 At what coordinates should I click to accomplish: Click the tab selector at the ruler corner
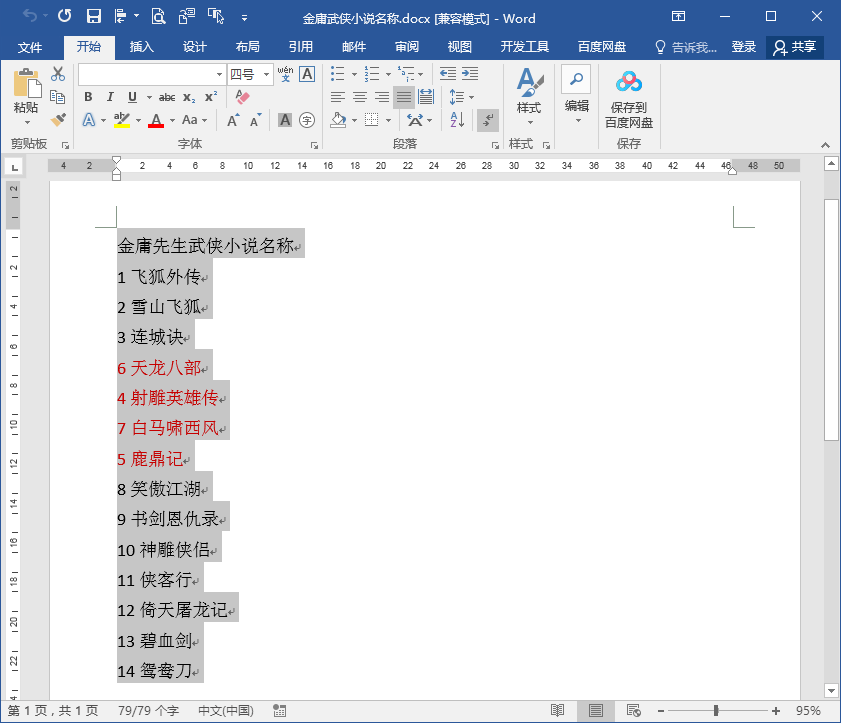pyautogui.click(x=14, y=167)
